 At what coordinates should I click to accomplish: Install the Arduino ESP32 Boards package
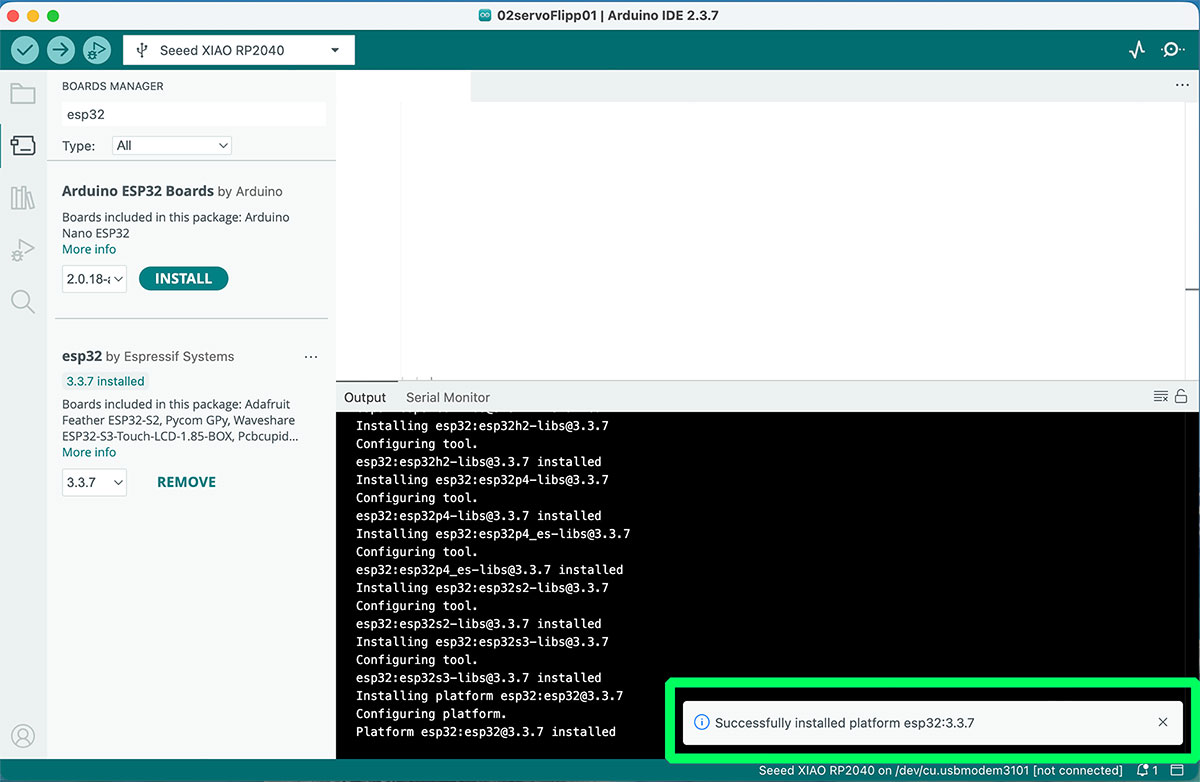click(x=183, y=279)
